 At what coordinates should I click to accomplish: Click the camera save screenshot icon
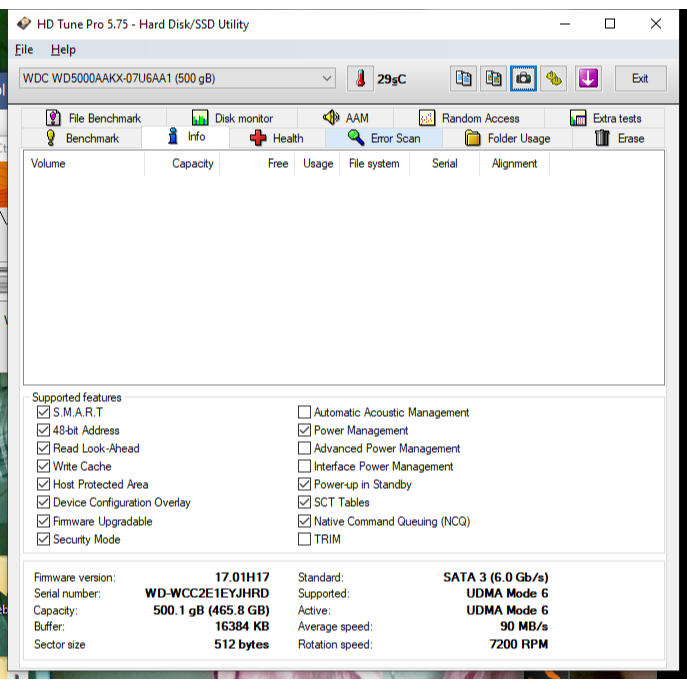pos(523,78)
